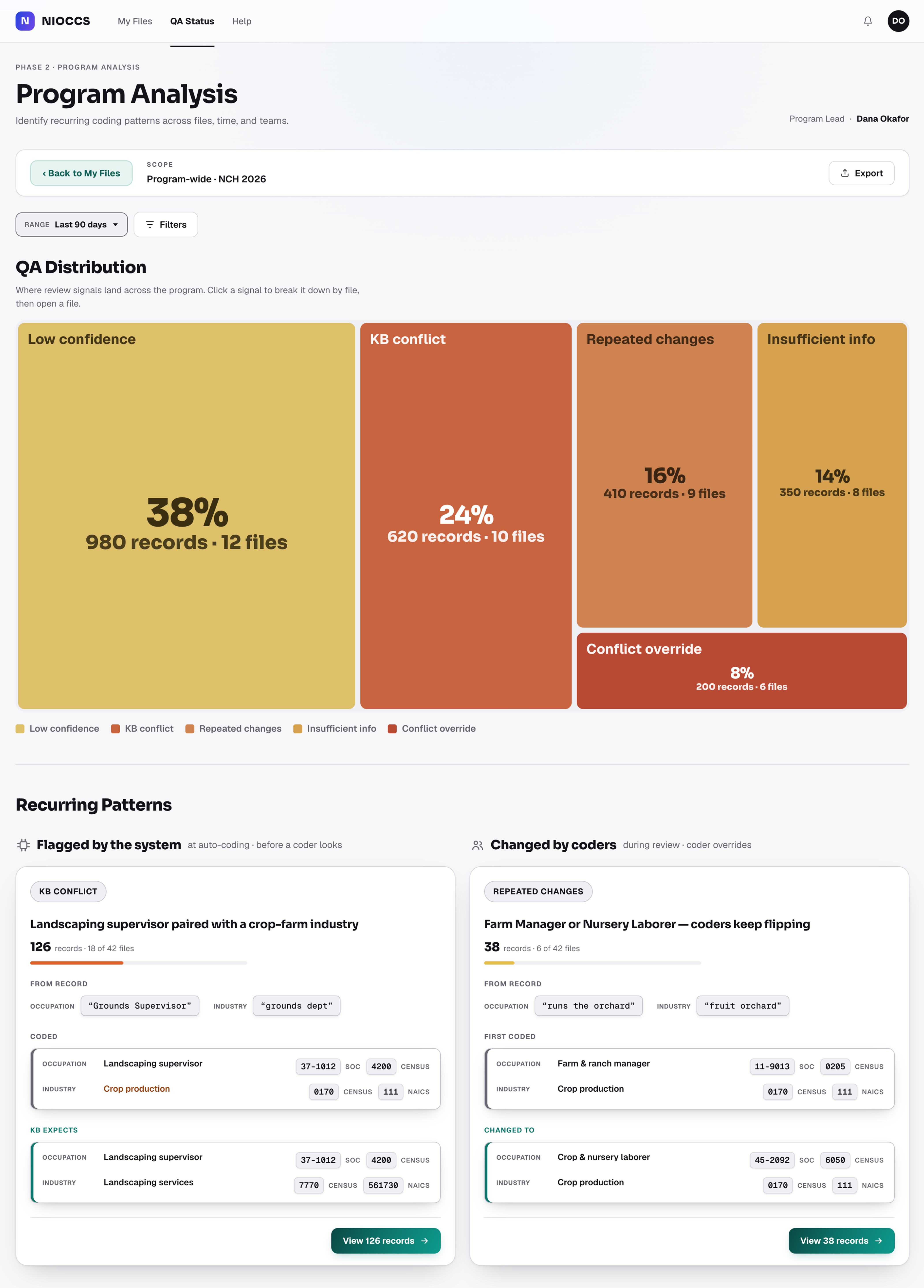Open the Range Last 90 days dropdown
This screenshot has height=1288, width=924.
[x=71, y=225]
